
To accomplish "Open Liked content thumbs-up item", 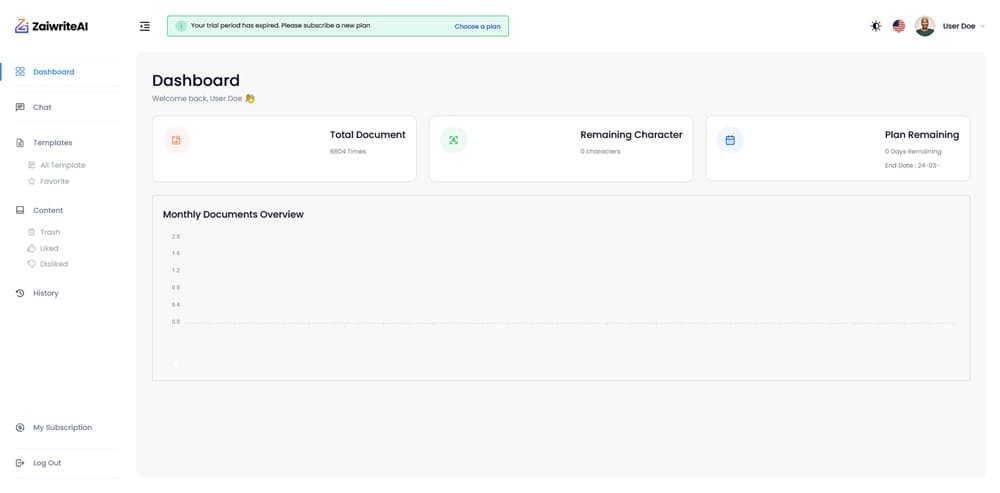I will [x=49, y=248].
